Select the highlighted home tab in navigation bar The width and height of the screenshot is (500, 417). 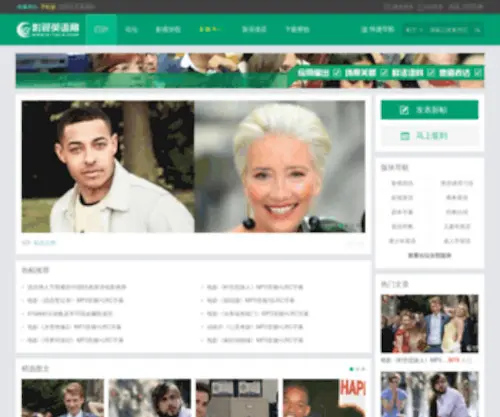click(x=101, y=29)
